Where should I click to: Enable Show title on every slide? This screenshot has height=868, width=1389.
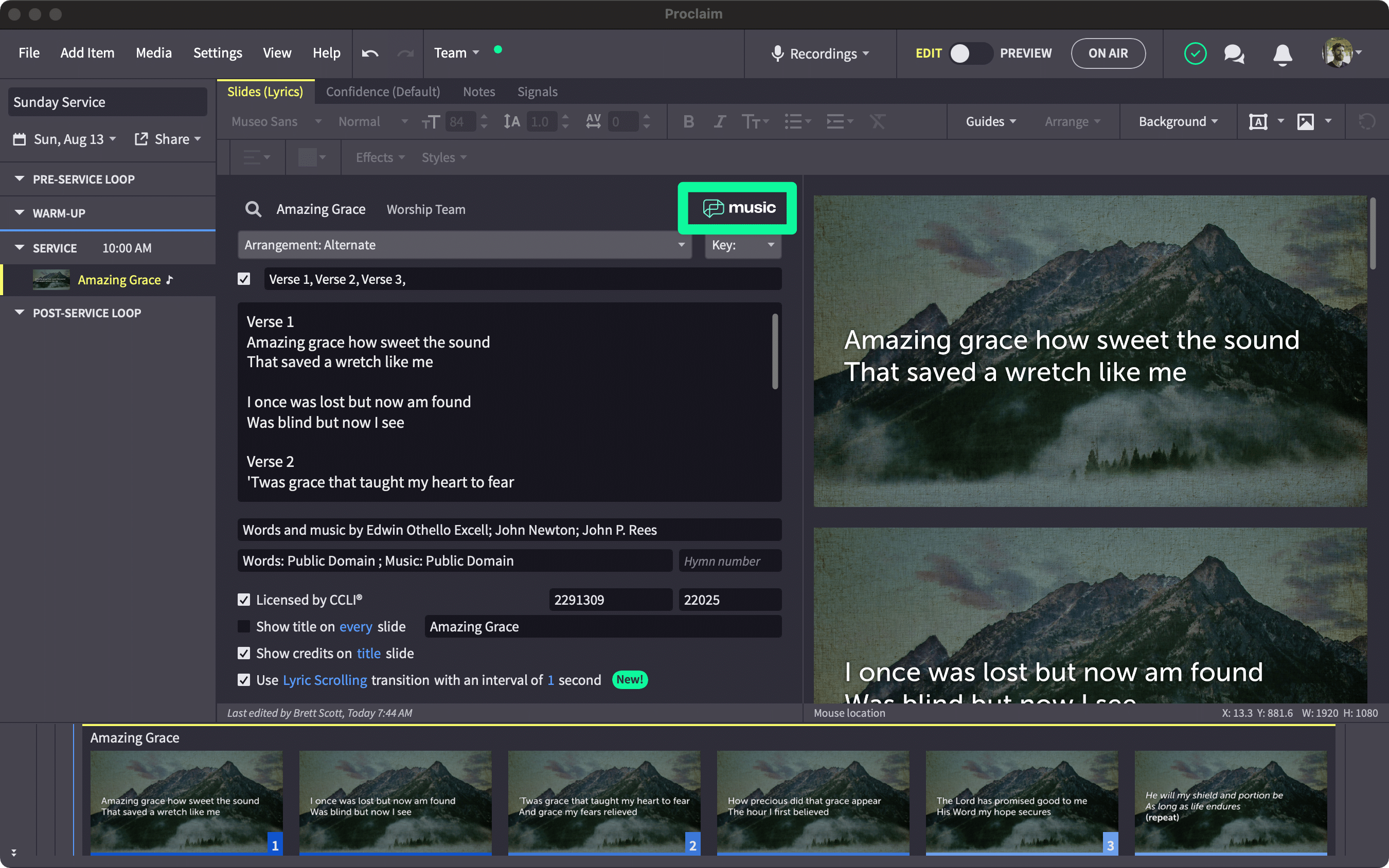pyautogui.click(x=244, y=627)
